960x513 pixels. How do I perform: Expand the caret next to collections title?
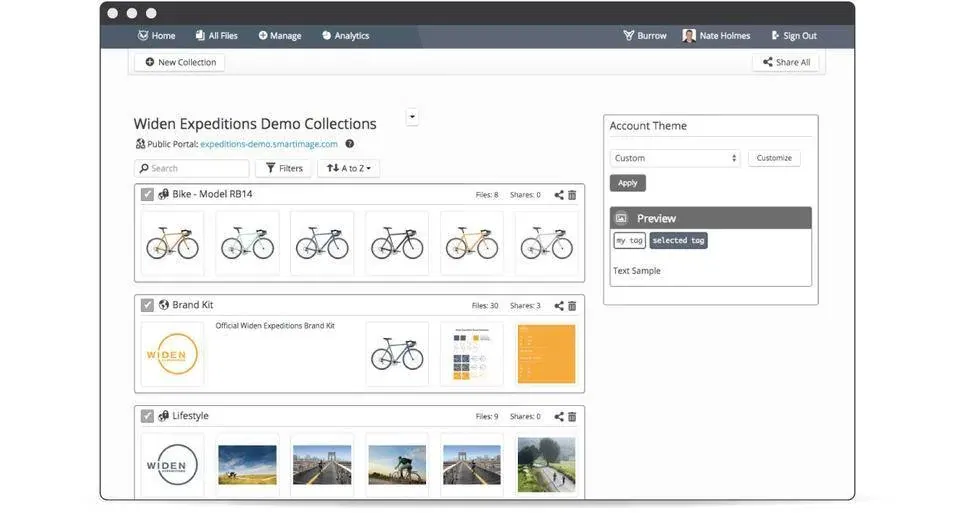click(412, 117)
